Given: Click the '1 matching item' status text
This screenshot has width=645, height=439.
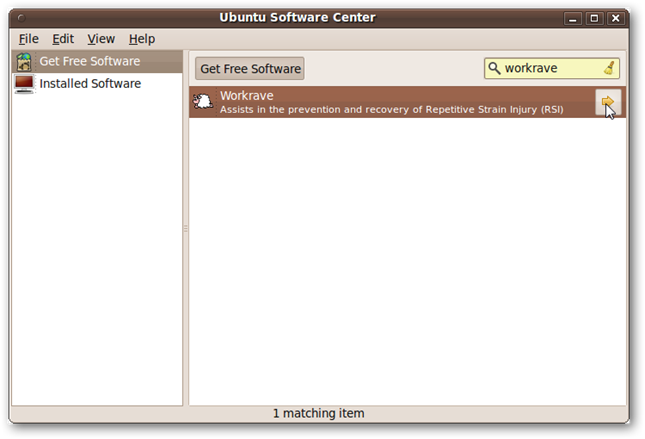Looking at the screenshot, I should (x=319, y=413).
